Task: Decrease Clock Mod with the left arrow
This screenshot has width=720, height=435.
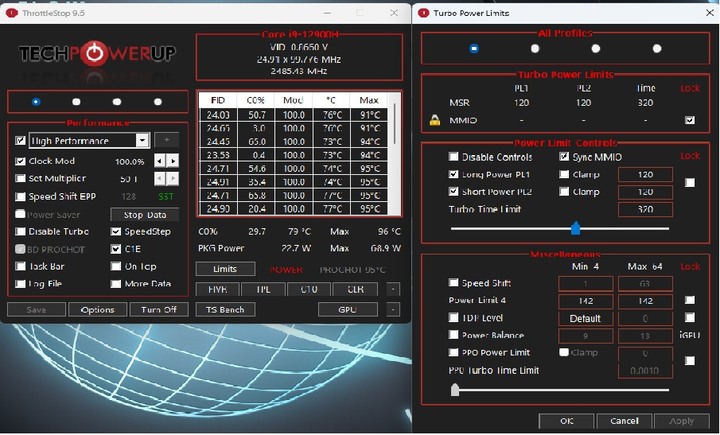Action: tap(159, 161)
